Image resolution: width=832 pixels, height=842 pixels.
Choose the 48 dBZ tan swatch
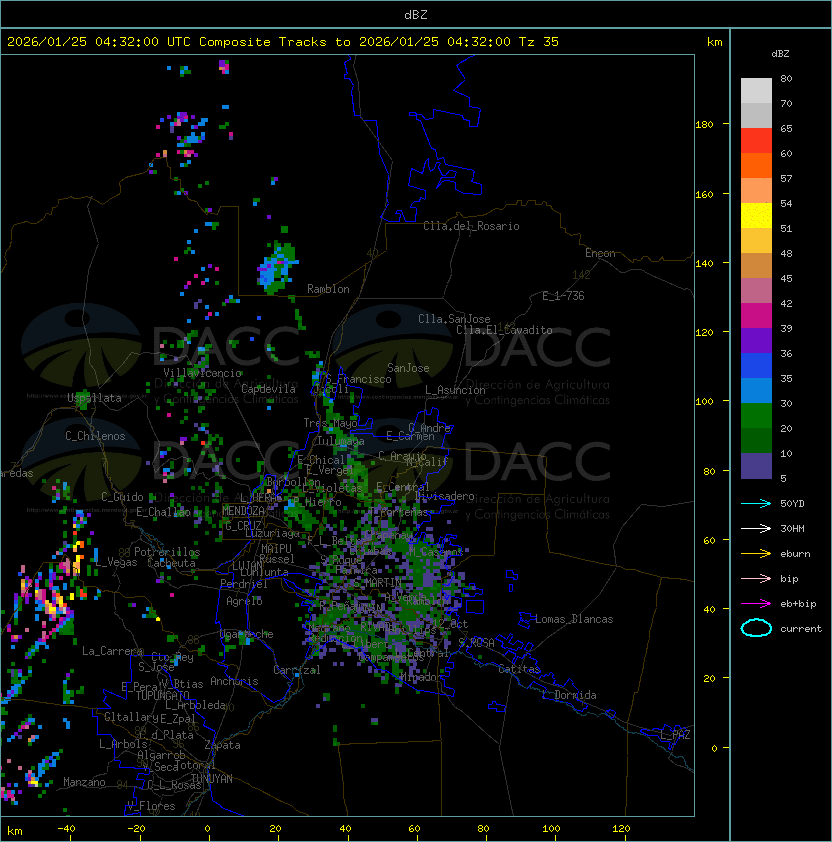coord(756,265)
